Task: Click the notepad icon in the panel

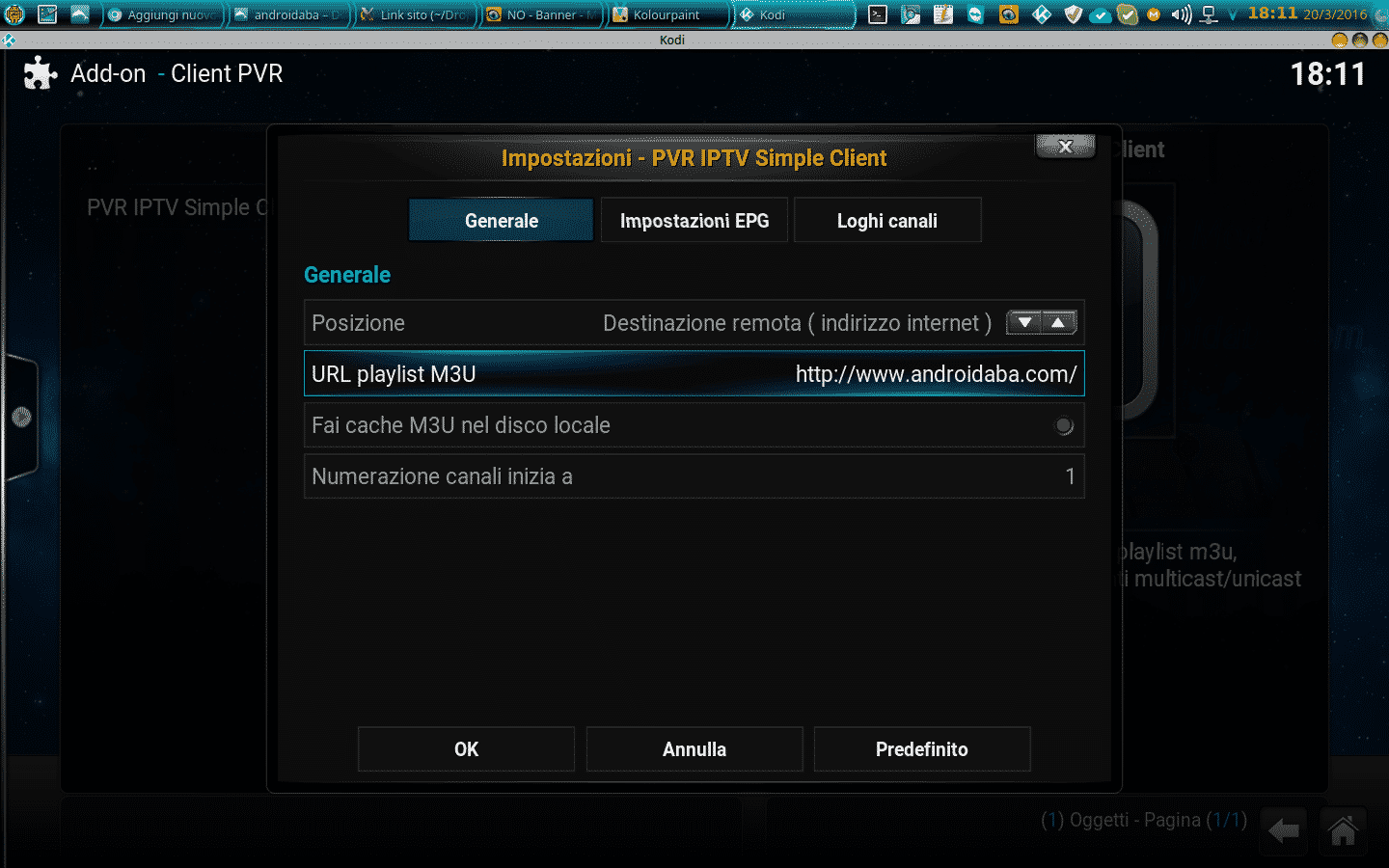Action: [943, 14]
